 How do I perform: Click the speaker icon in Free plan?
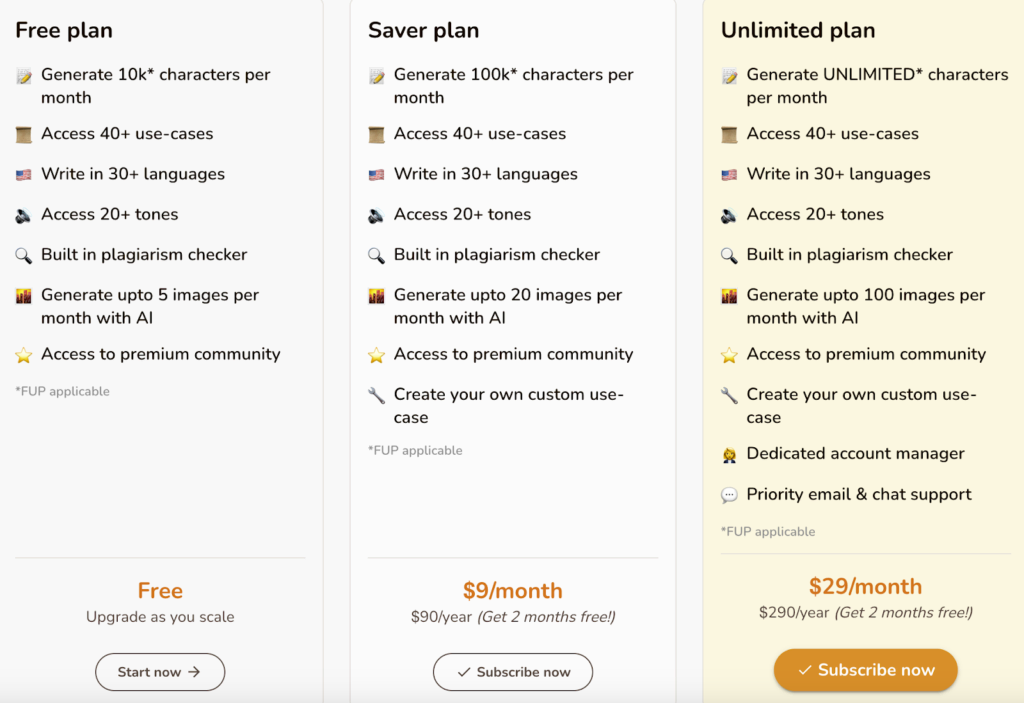tap(24, 215)
